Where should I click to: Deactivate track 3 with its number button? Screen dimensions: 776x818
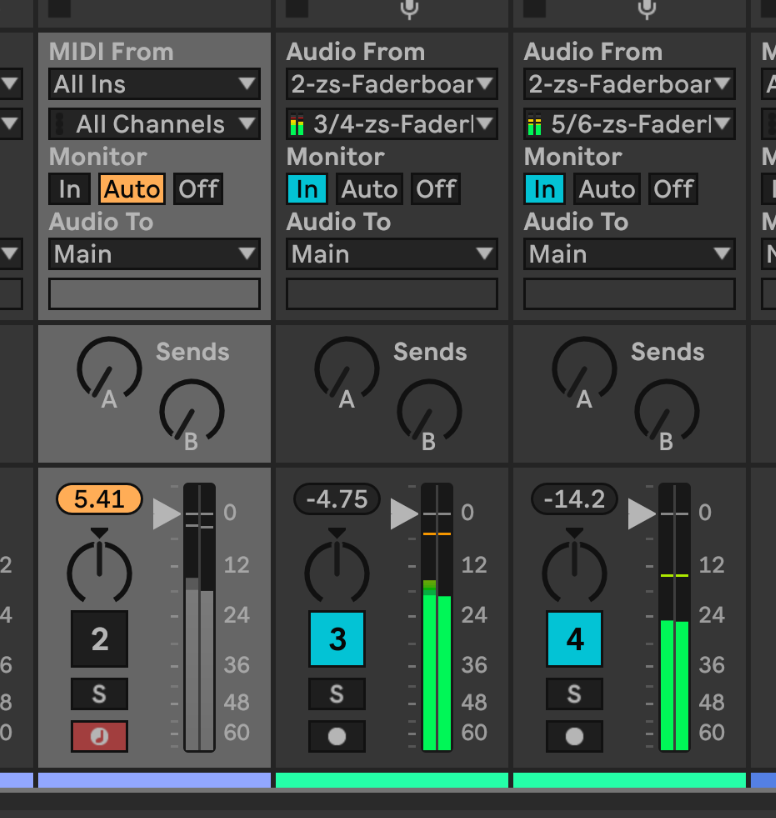pos(337,639)
